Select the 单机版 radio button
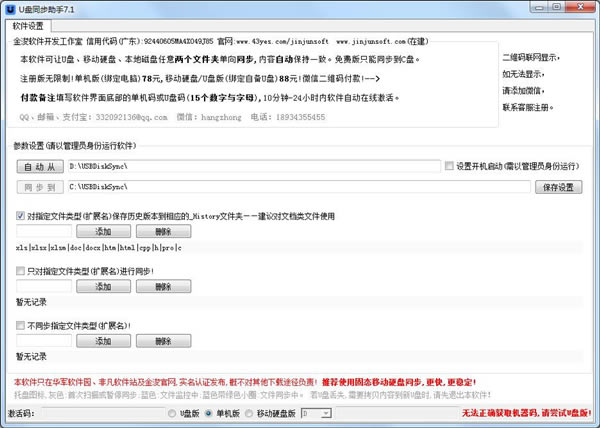 (211, 412)
